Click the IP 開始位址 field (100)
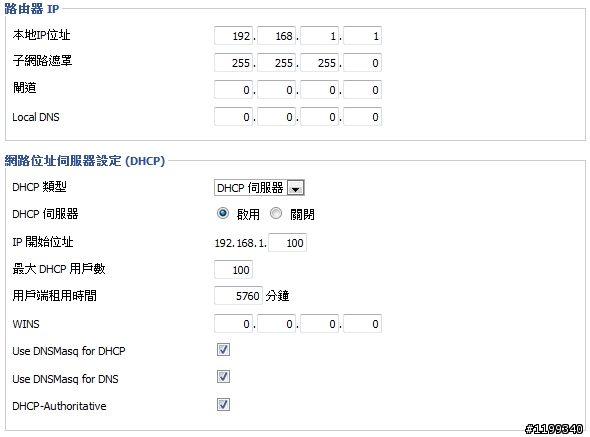Image resolution: width=590 pixels, height=437 pixels. 287,242
